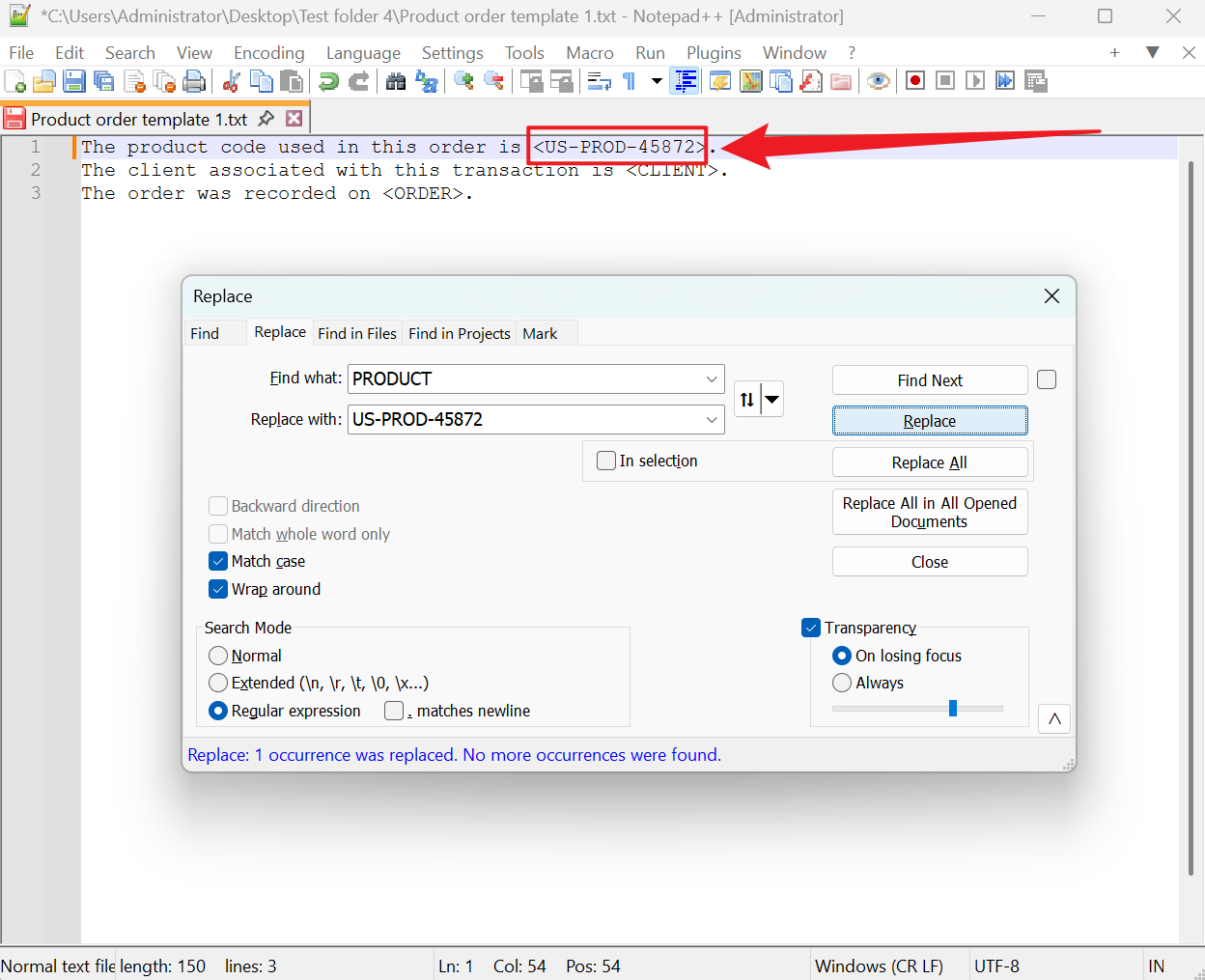Click the Save file toolbar icon
Image resolution: width=1205 pixels, height=980 pixels.
point(74,81)
